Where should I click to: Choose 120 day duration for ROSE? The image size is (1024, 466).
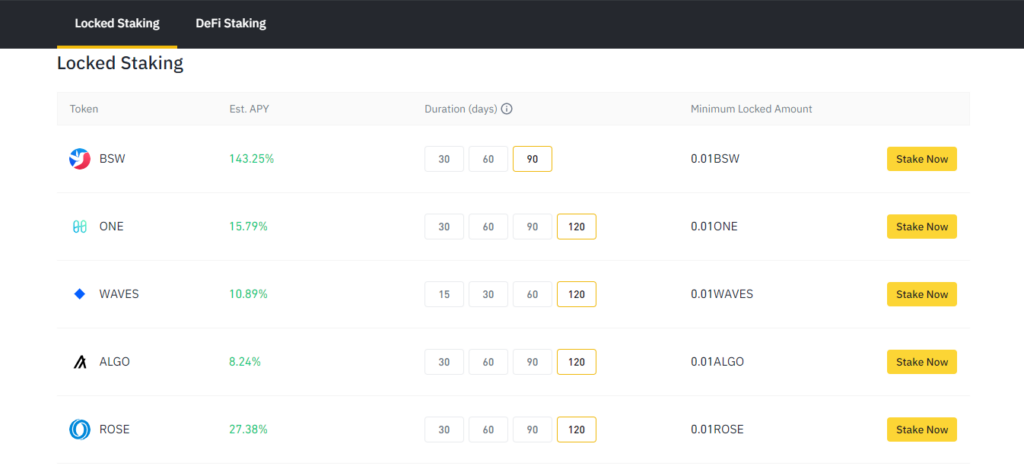click(x=577, y=429)
